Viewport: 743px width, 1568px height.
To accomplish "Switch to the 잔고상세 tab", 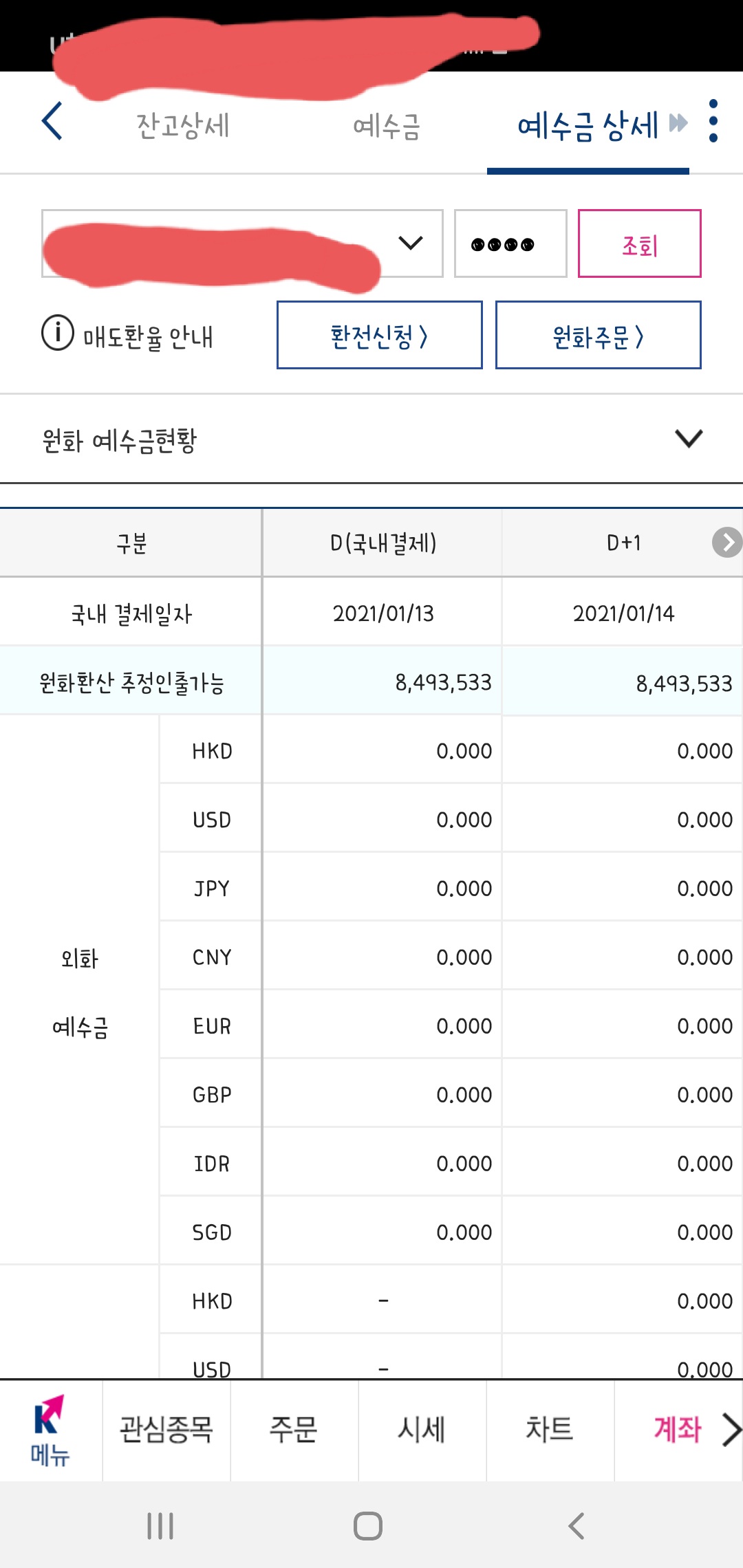I will click(183, 126).
